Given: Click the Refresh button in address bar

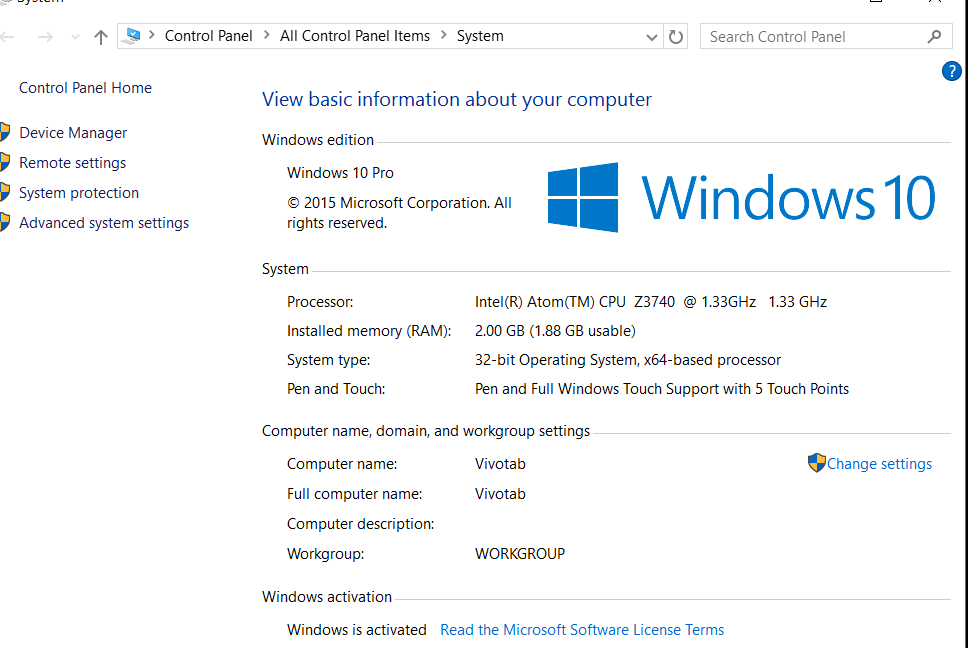Looking at the screenshot, I should click(676, 37).
